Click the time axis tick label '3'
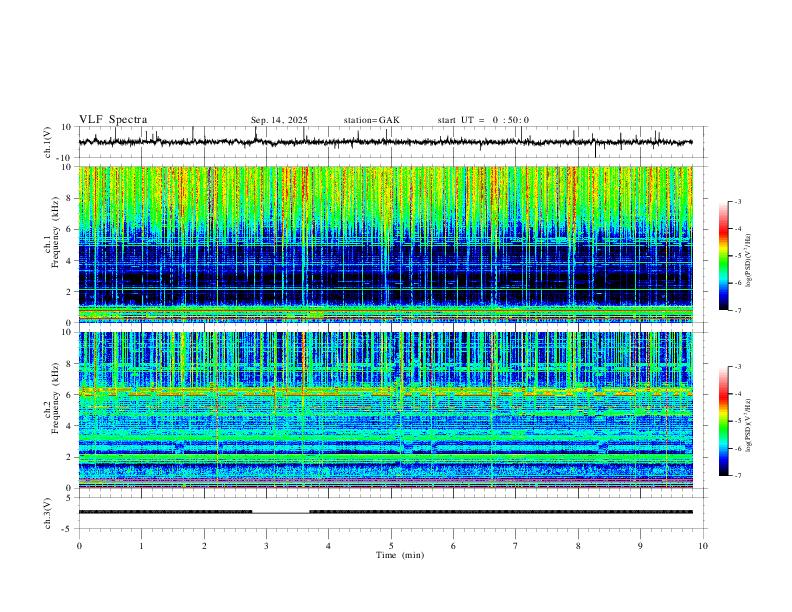This screenshot has height=612, width=792. coord(266,546)
